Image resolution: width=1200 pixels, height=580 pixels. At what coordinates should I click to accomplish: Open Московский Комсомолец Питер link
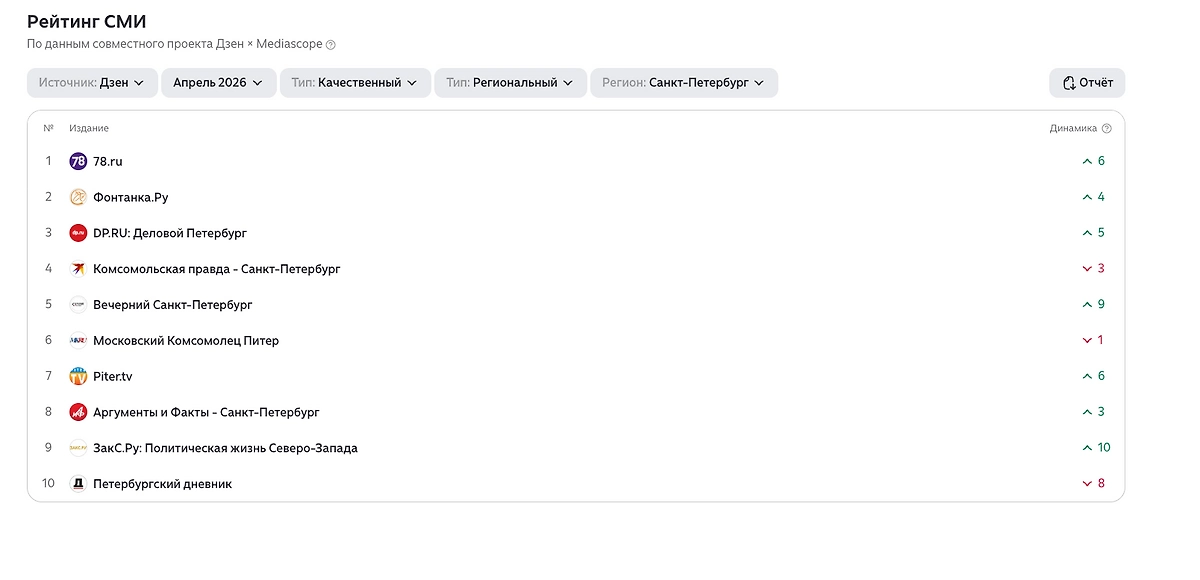pyautogui.click(x=186, y=341)
